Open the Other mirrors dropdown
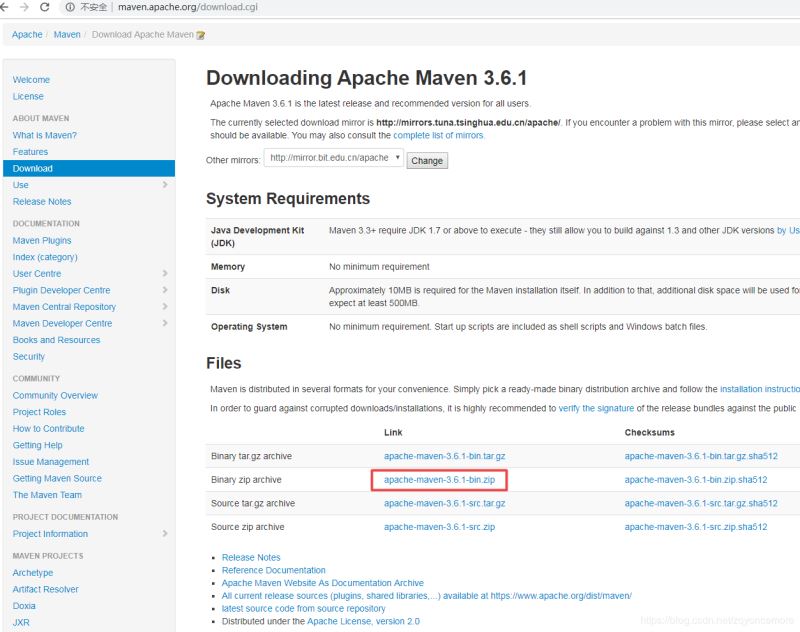This screenshot has height=632, width=800. click(334, 158)
